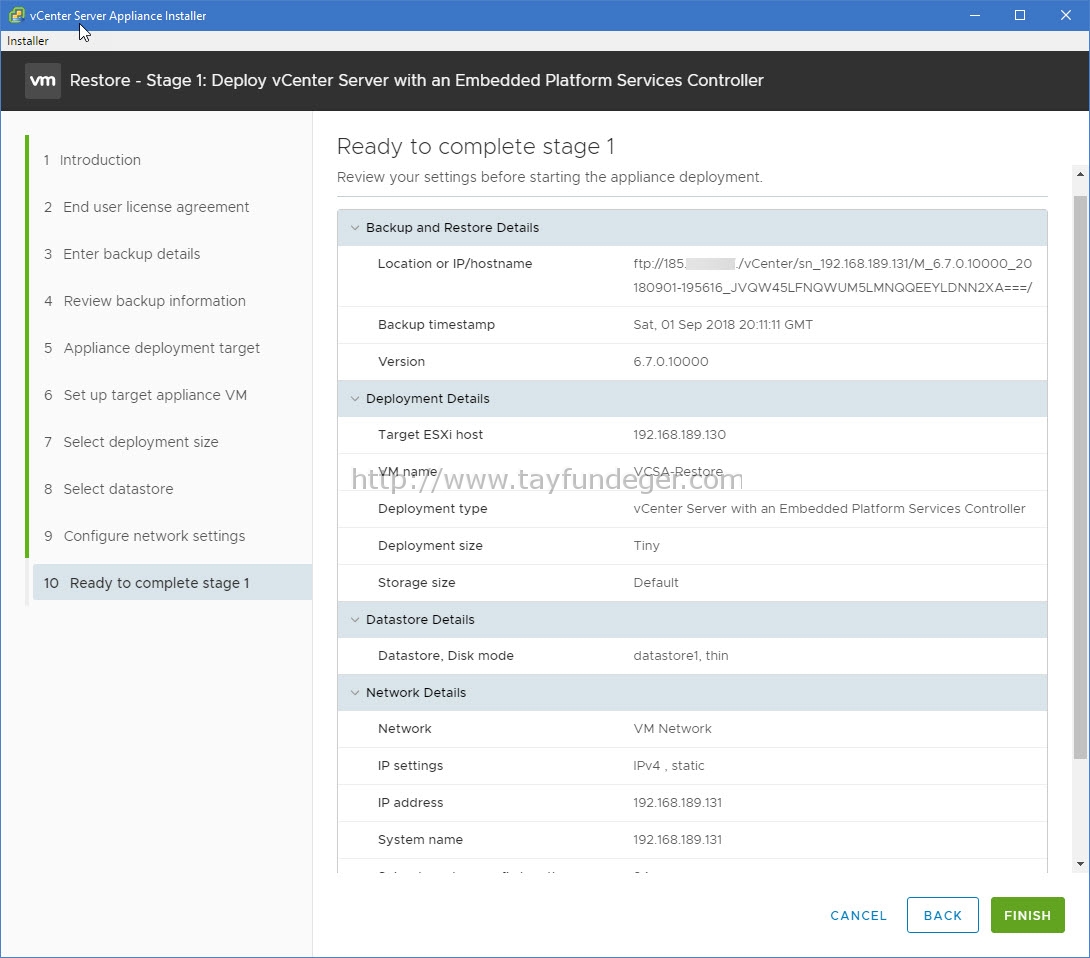Click Target ESXi host value '192.168.189.130'

[679, 435]
